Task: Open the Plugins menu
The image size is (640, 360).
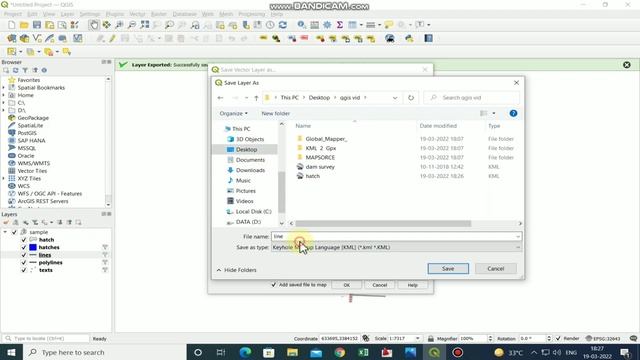Action: coord(115,14)
